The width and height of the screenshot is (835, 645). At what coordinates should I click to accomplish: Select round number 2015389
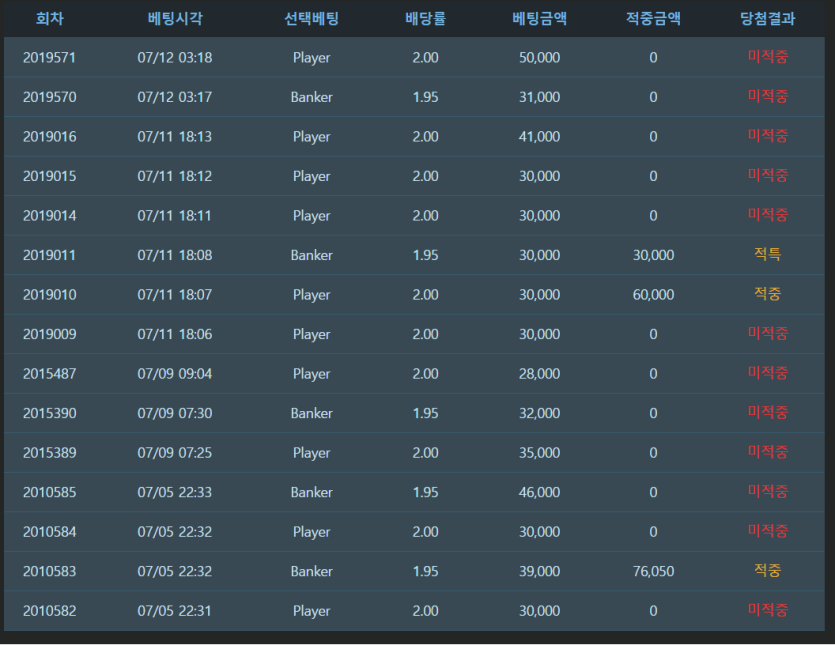(x=50, y=453)
